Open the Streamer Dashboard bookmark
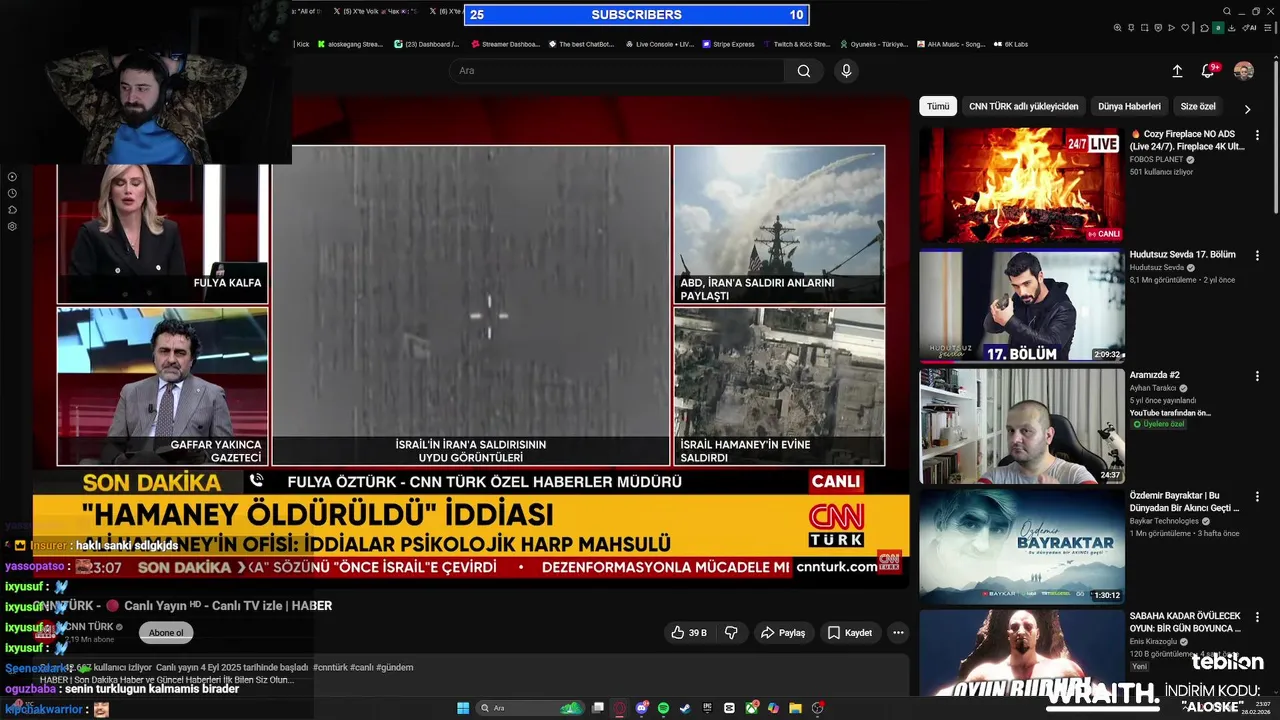This screenshot has height=720, width=1280. point(505,44)
